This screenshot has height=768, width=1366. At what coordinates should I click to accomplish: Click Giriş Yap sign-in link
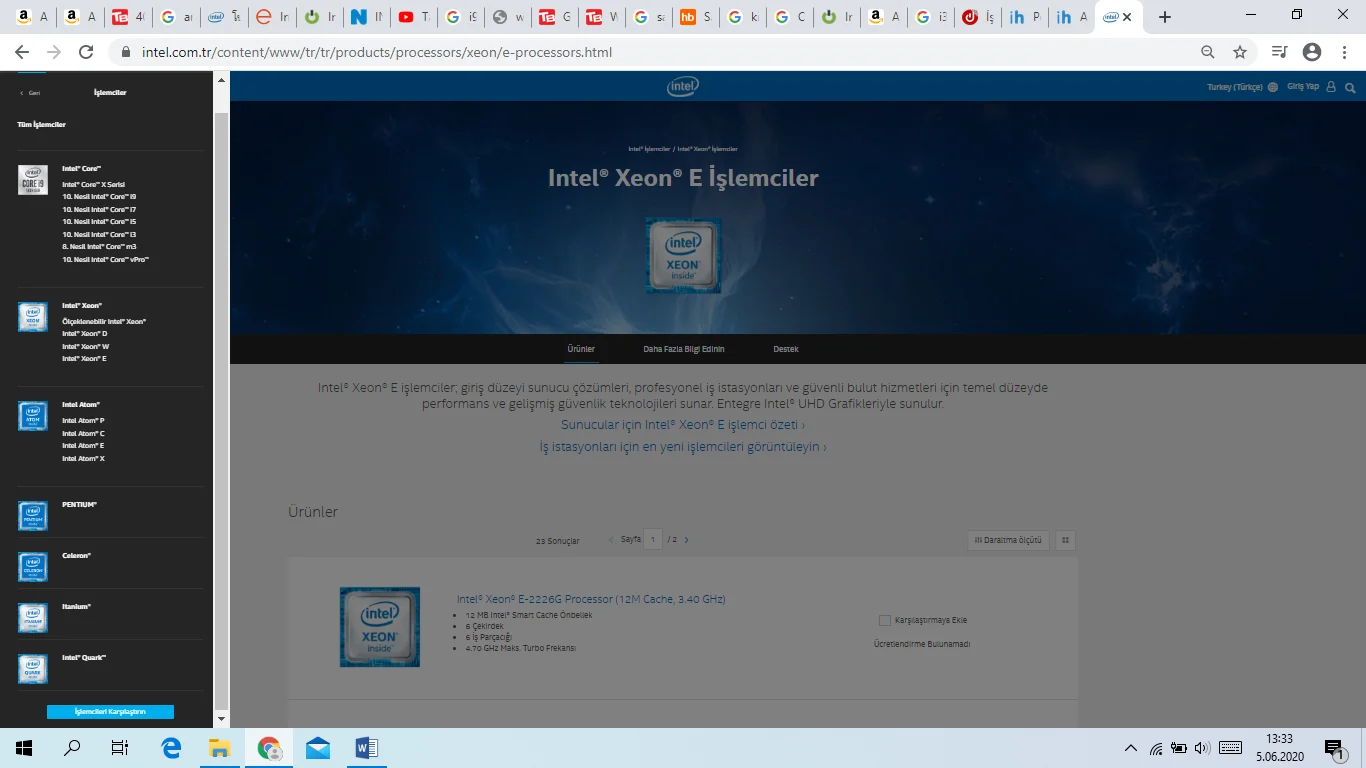coord(1303,87)
